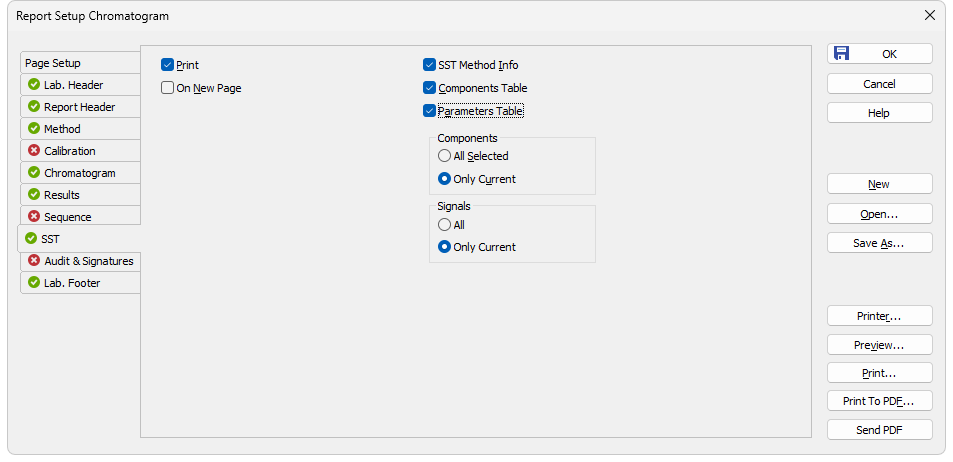Click the floppy disk icon on OK button

pyautogui.click(x=841, y=53)
